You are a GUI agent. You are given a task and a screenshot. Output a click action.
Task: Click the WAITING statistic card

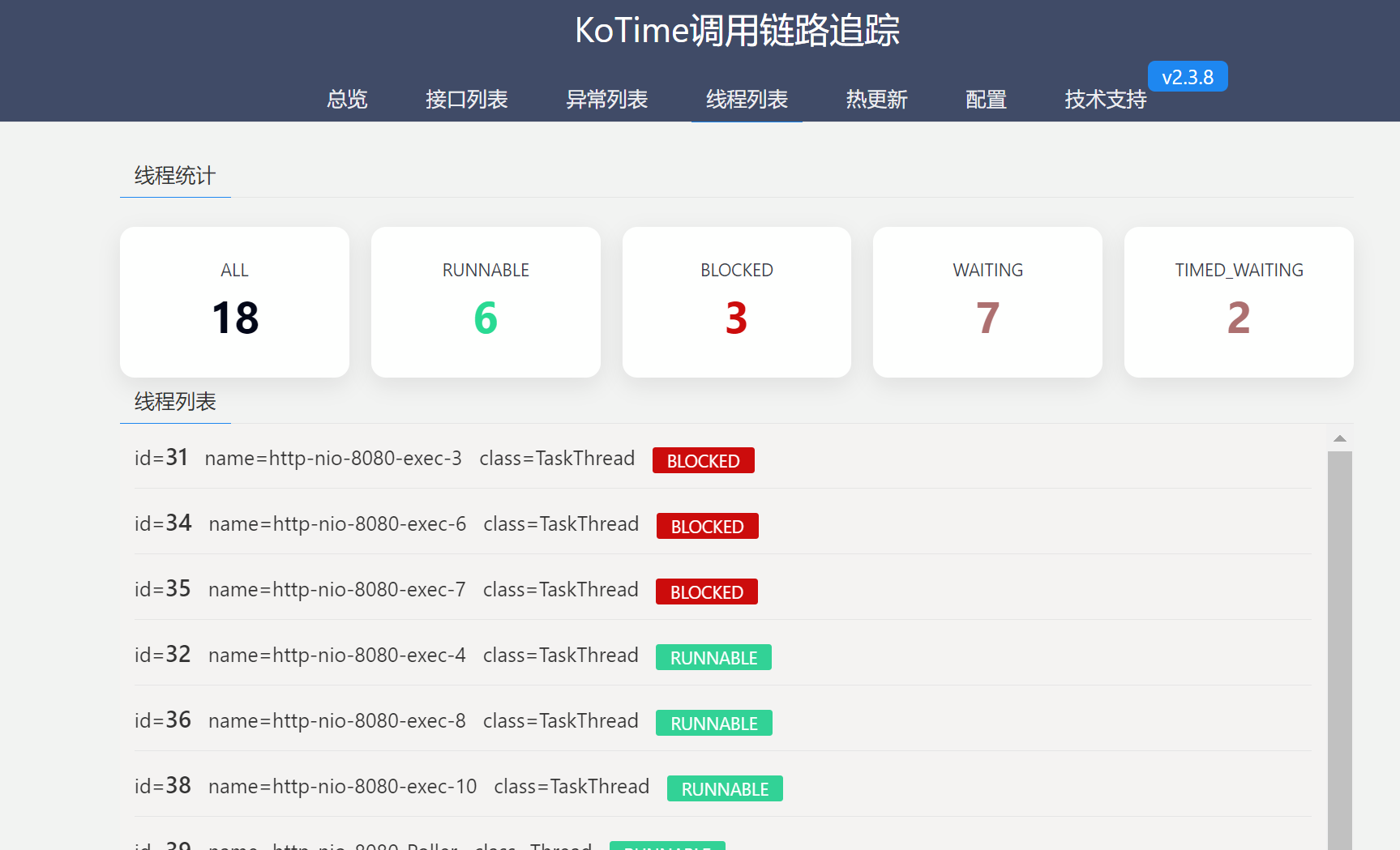pyautogui.click(x=987, y=301)
